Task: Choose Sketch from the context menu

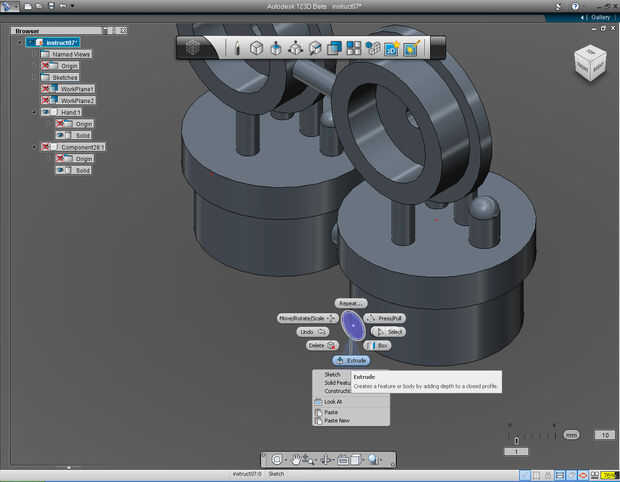Action: tap(332, 374)
